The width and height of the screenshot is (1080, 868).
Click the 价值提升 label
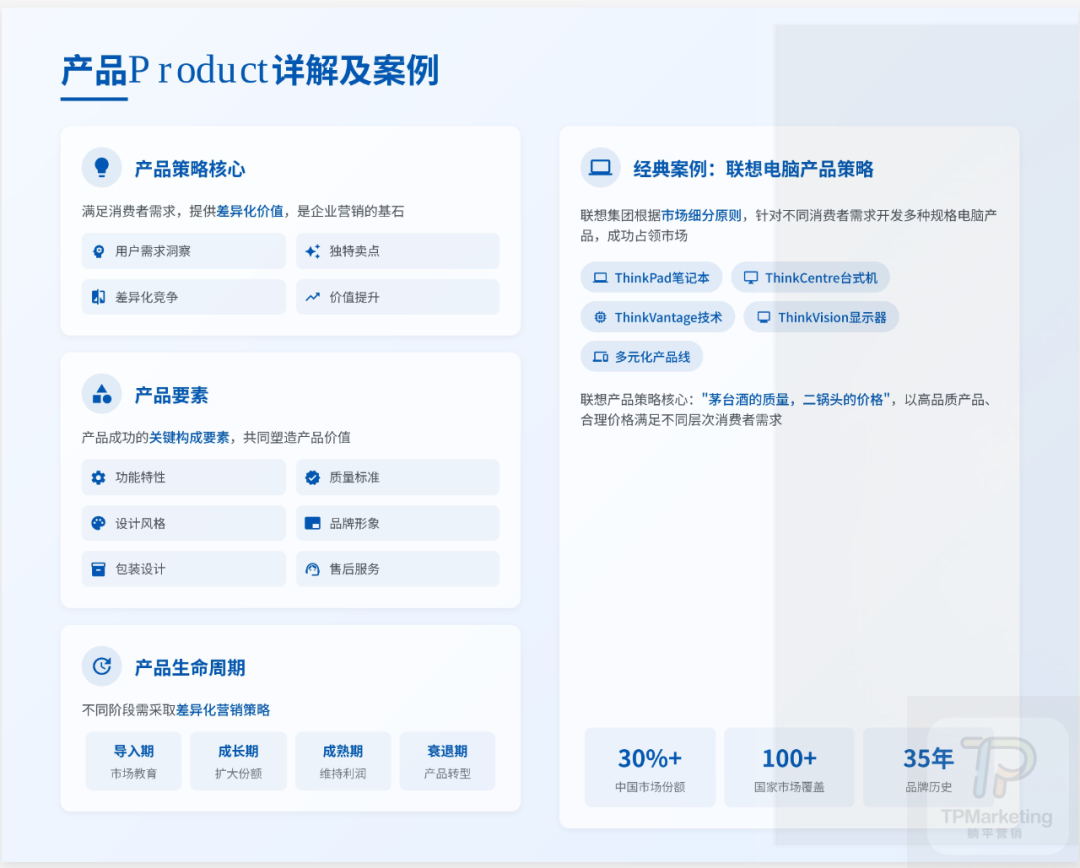click(x=355, y=298)
